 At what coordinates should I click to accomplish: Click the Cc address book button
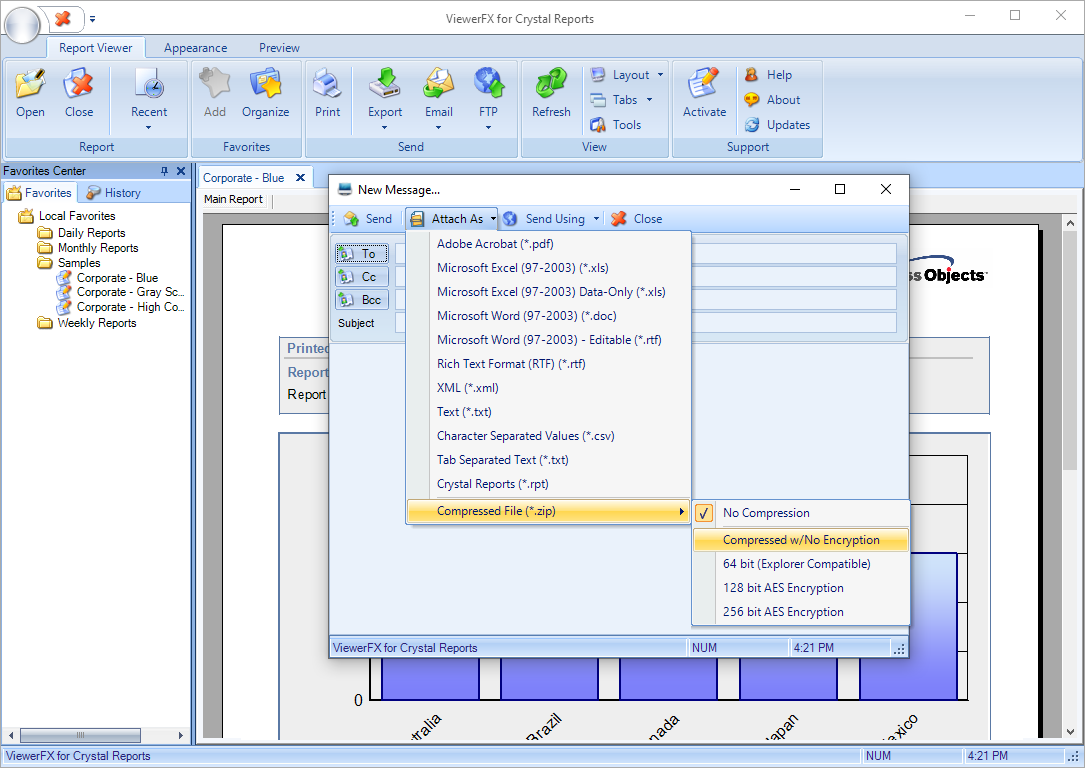[x=361, y=277]
